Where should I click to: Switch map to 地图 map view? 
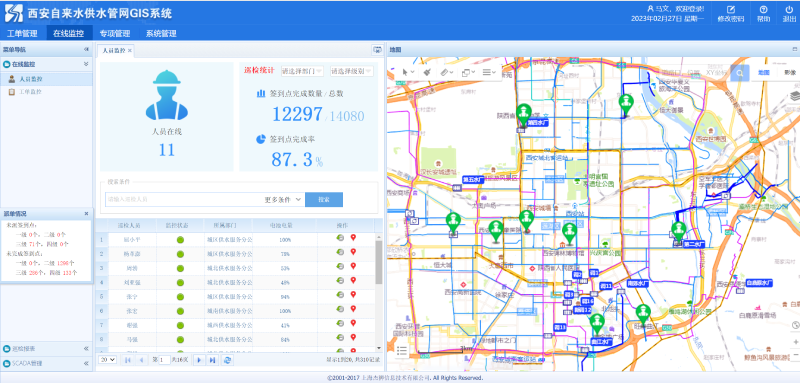763,73
